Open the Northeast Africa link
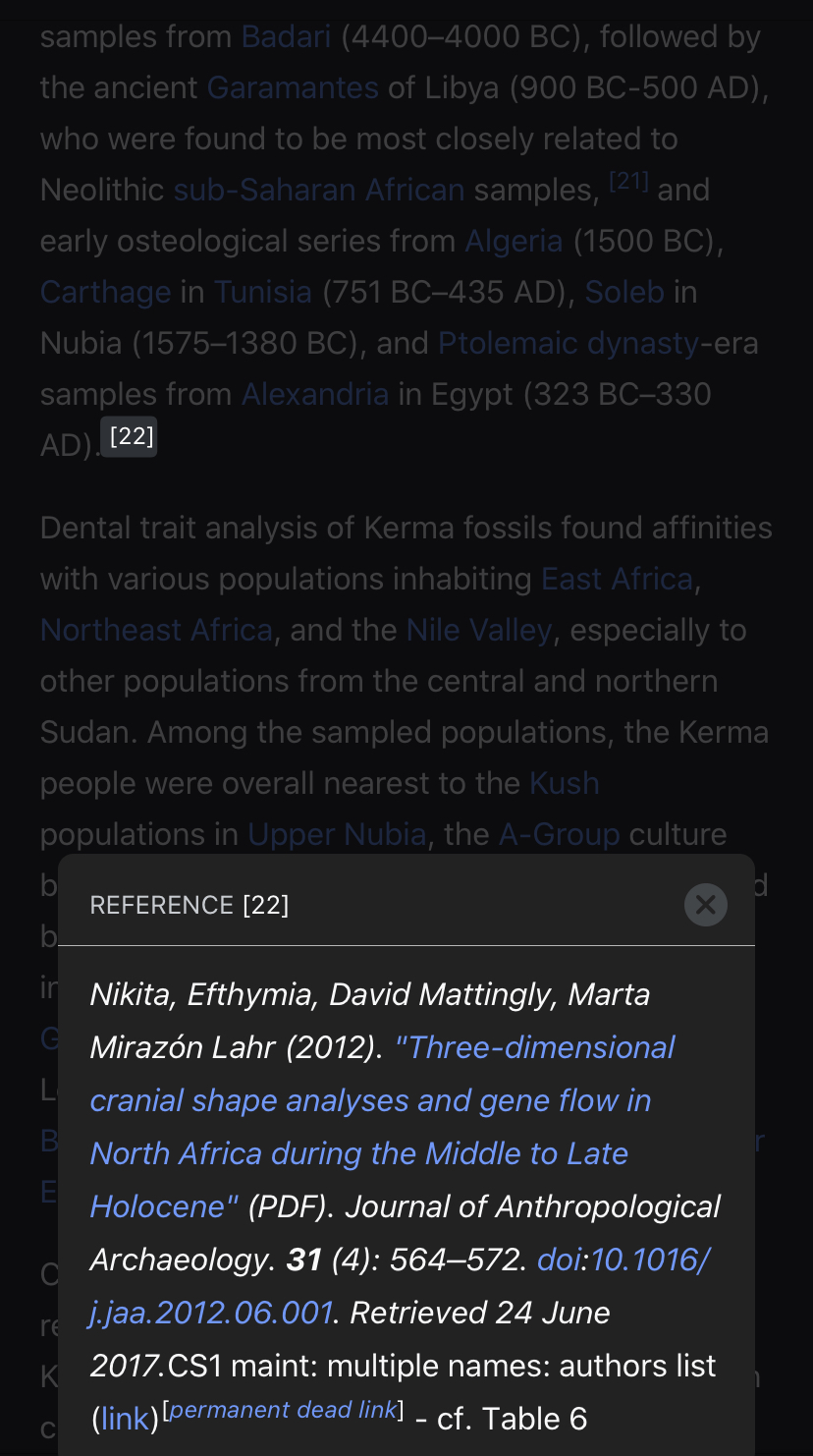 tap(156, 630)
